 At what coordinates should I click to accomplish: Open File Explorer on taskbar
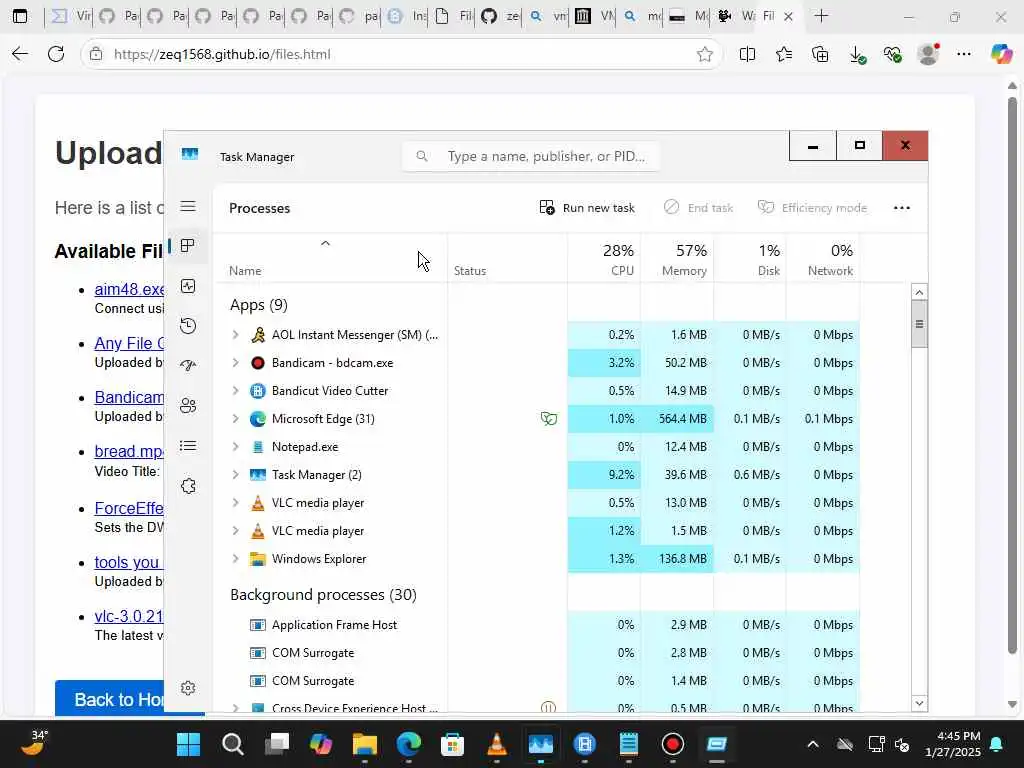[x=364, y=744]
